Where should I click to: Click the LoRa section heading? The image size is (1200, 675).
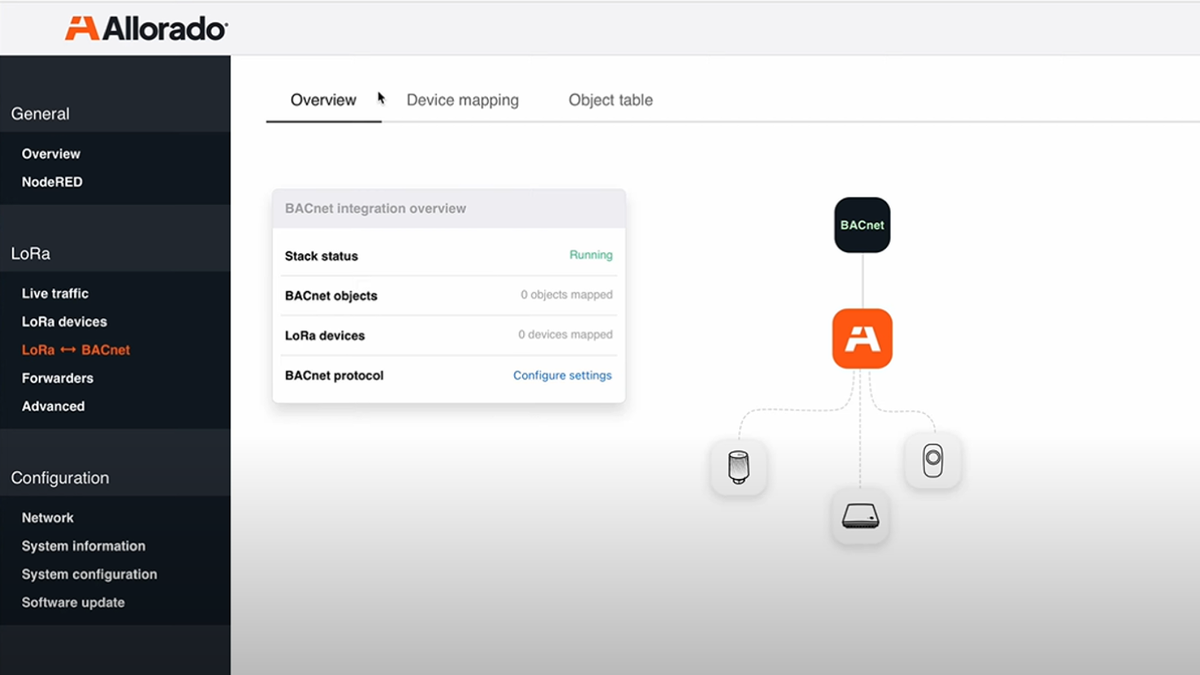pos(30,254)
